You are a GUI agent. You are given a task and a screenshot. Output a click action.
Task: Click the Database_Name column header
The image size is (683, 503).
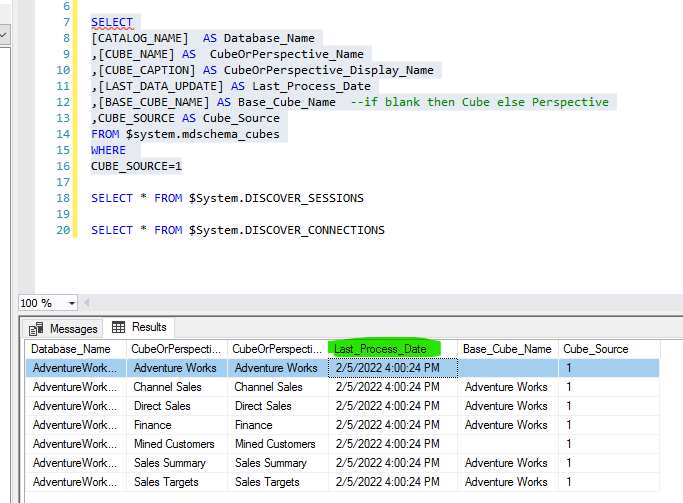pos(76,349)
